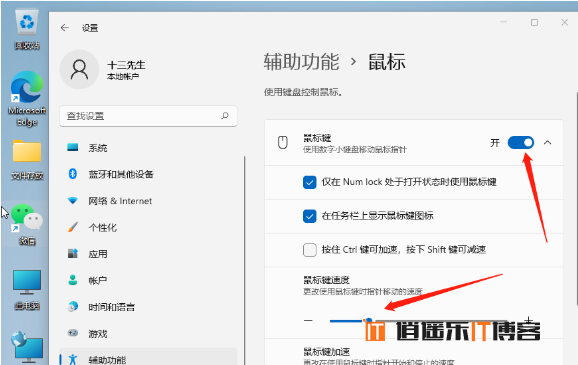Screen dimensions: 578x365
Task: Click the Bluetooth icon in the sidebar
Action: (x=73, y=174)
